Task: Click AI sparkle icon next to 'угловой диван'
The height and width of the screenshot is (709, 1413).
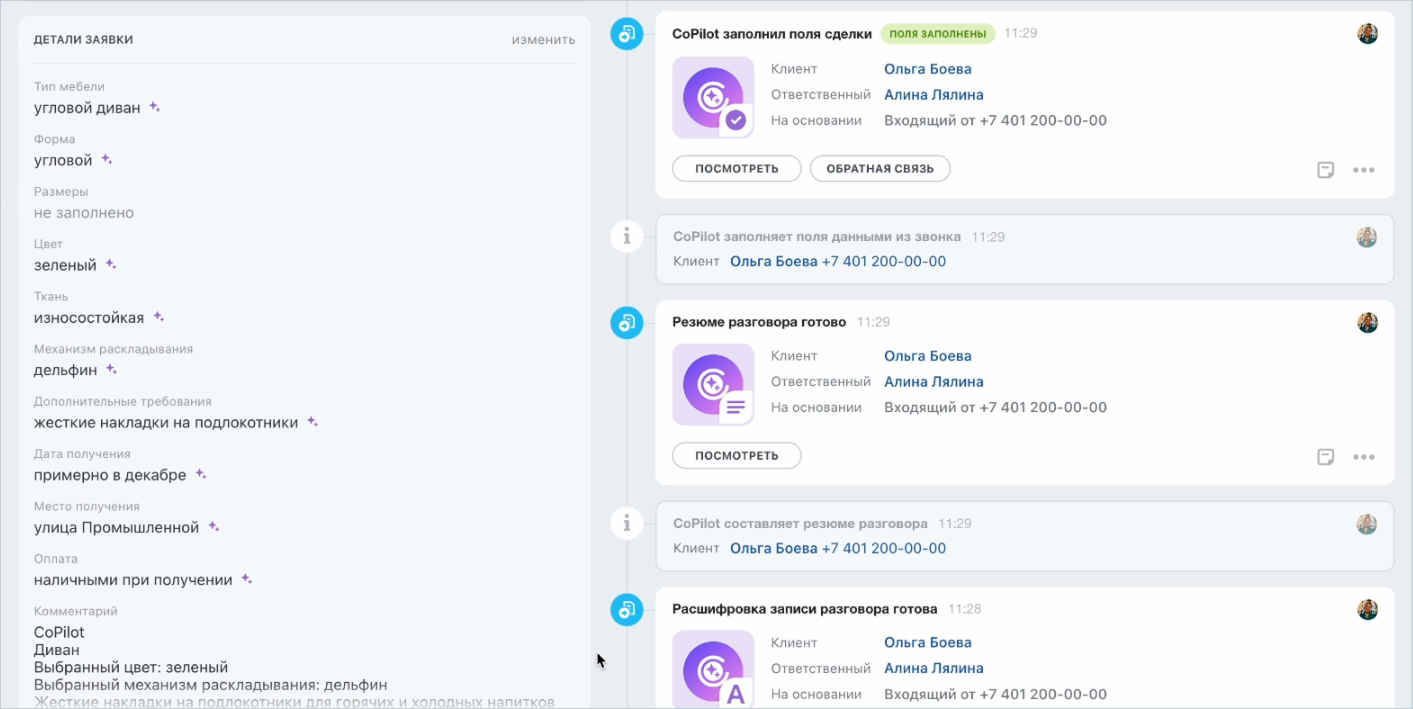Action: tap(155, 107)
